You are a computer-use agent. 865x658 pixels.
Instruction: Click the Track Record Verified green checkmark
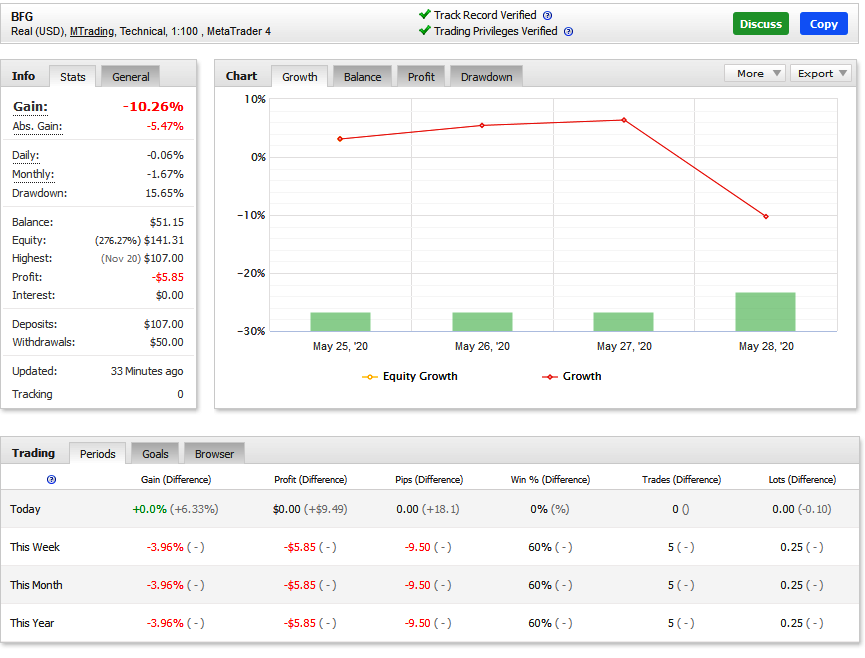424,14
